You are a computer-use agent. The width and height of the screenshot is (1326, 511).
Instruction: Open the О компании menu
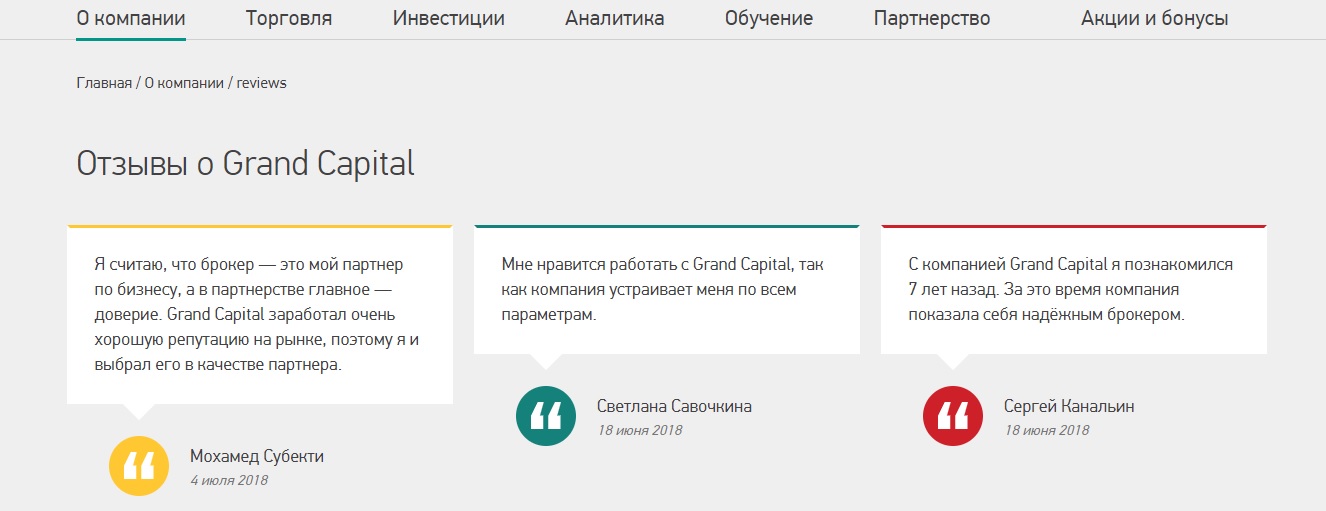pyautogui.click(x=131, y=18)
